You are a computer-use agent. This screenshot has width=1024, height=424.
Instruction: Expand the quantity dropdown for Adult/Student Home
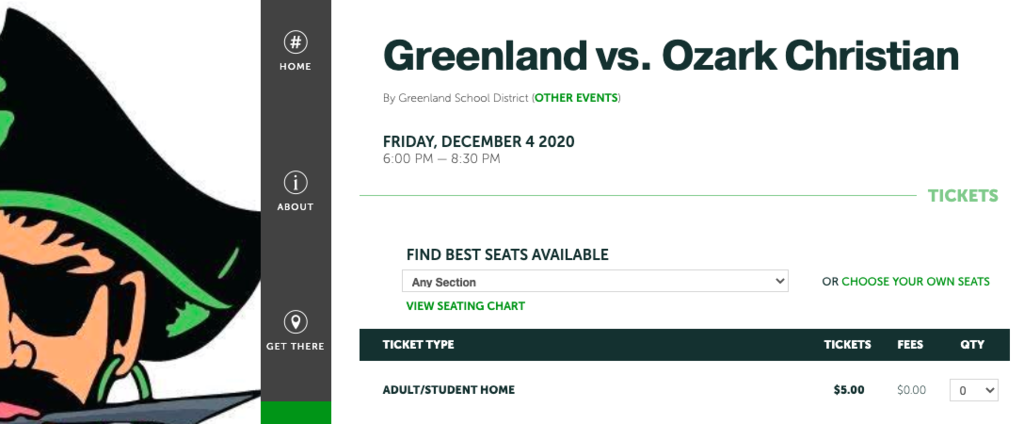tap(974, 391)
